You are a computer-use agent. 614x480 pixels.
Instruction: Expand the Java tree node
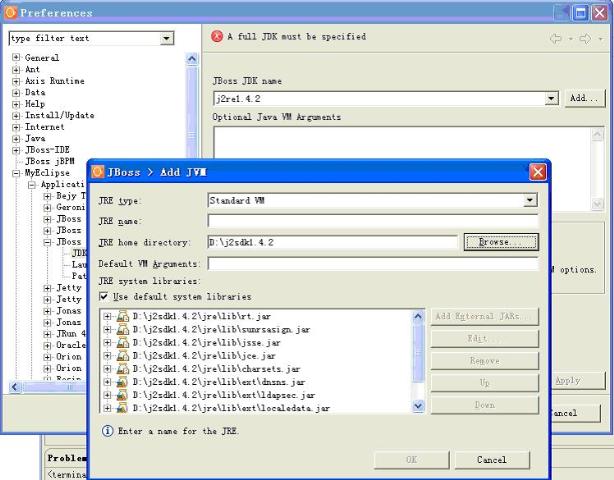16,139
